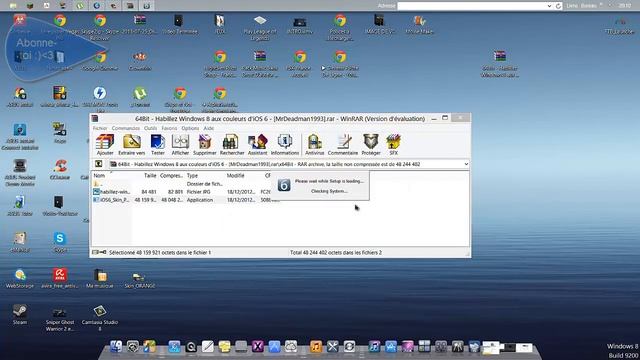Sort files by the Taille column
Image resolution: width=640 pixels, height=360 pixels.
[150, 176]
